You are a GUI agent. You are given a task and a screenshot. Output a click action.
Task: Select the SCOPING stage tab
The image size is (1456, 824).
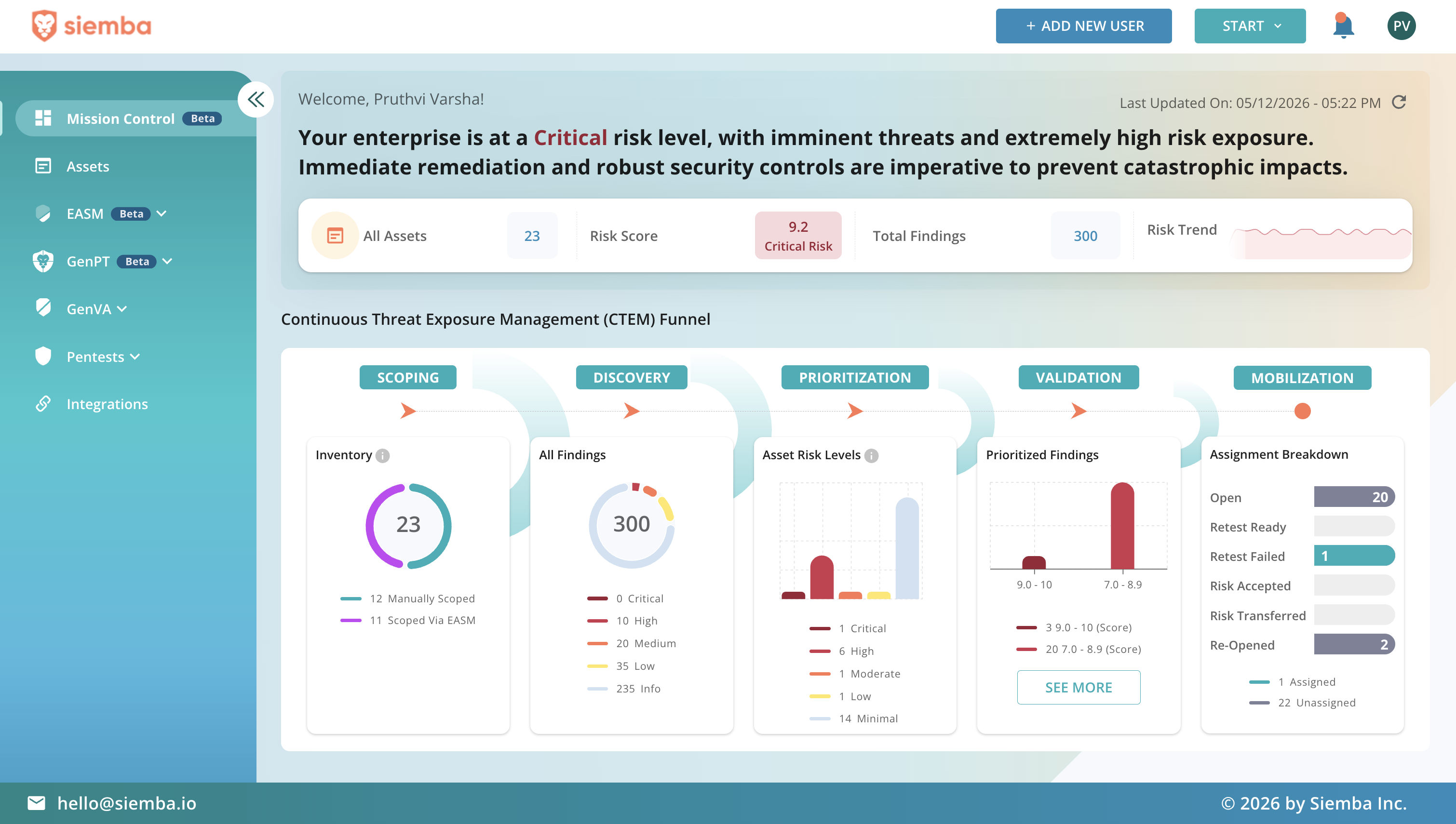click(x=407, y=377)
